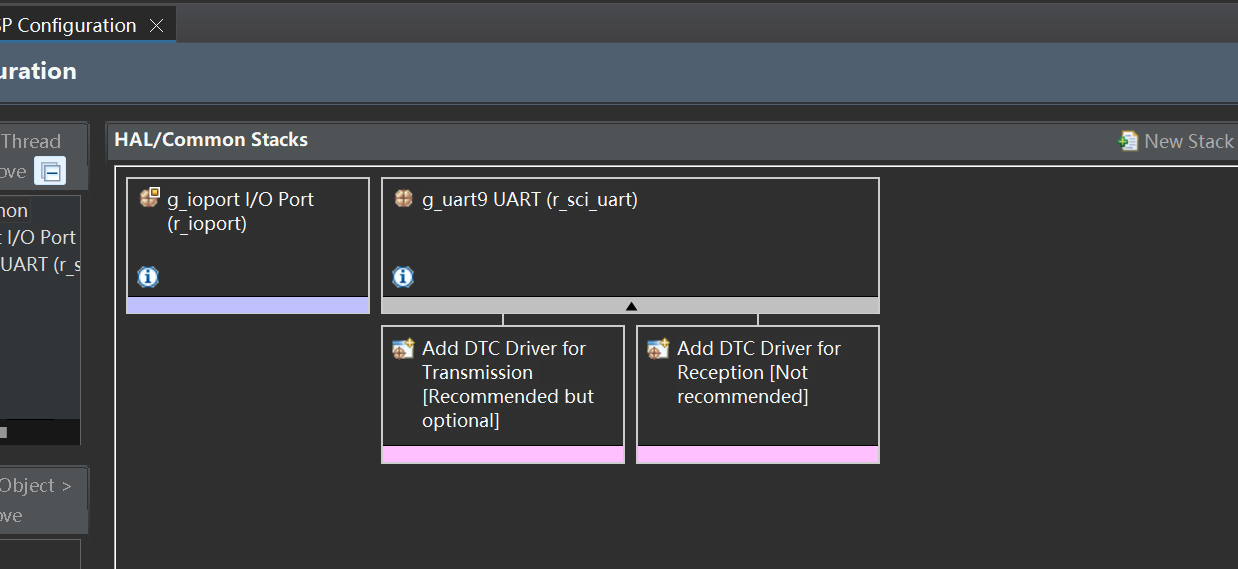Close the FSP Configuration tab

[156, 26]
